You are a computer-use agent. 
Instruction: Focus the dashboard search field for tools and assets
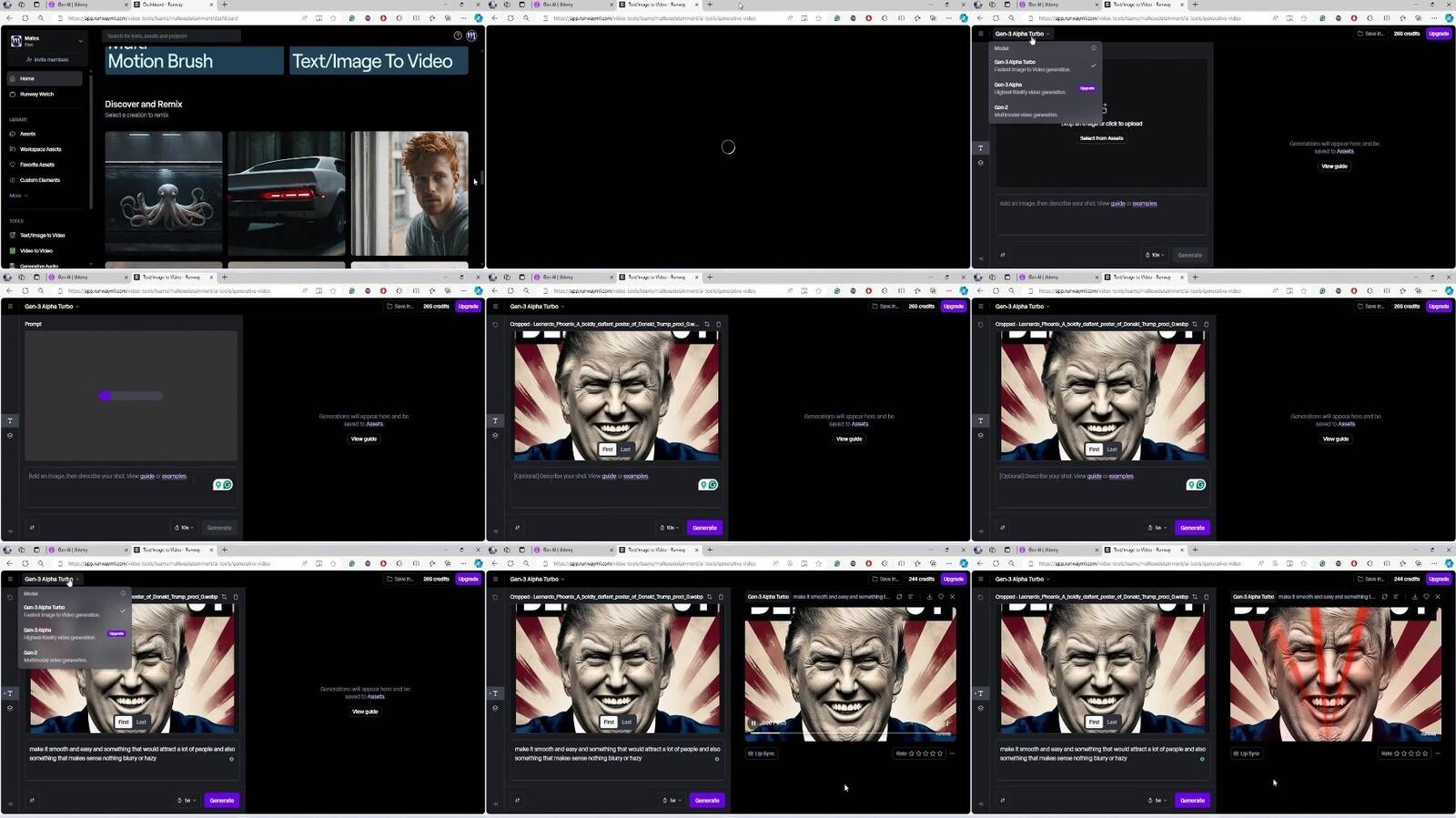point(172,35)
